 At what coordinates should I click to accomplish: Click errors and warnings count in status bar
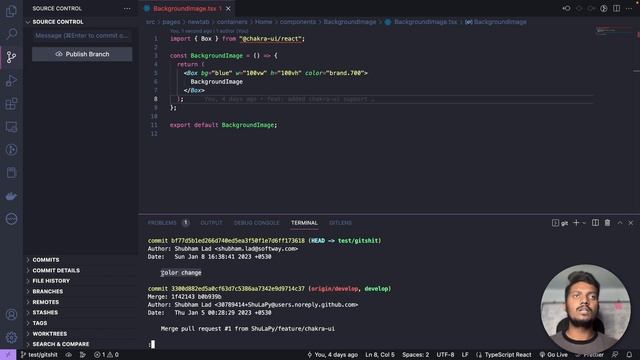click(x=107, y=355)
